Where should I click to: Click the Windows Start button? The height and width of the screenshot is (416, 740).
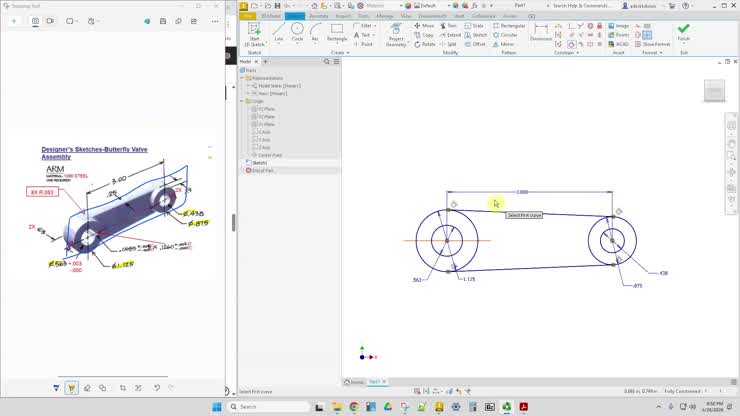pyautogui.click(x=217, y=407)
